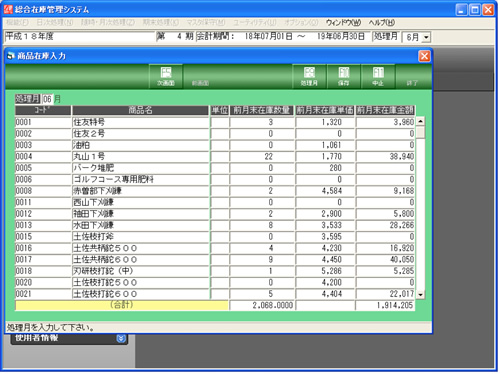Open the ヘルプ(H) menu
Image resolution: width=500 pixels, height=374 pixels.
tap(382, 23)
